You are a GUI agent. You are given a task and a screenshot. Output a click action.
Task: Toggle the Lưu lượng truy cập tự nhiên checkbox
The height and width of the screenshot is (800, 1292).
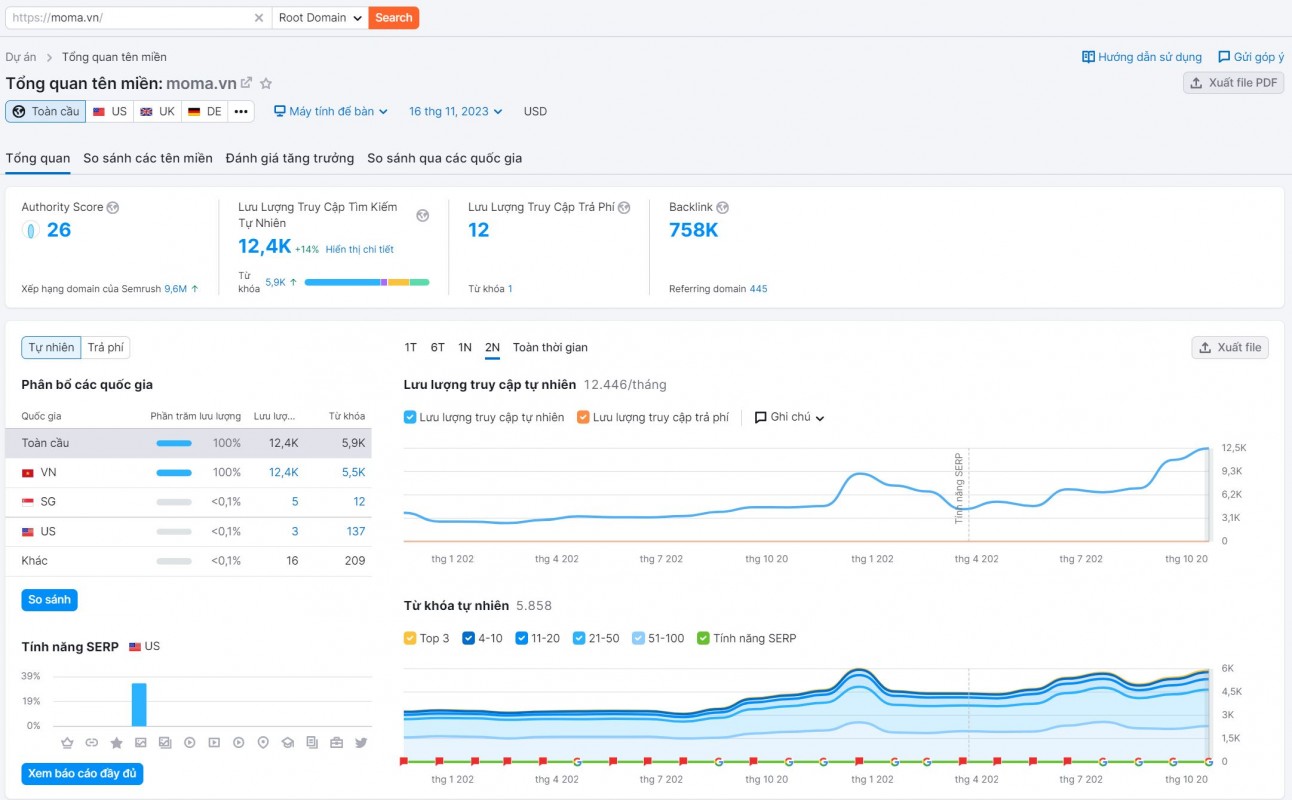pos(410,417)
